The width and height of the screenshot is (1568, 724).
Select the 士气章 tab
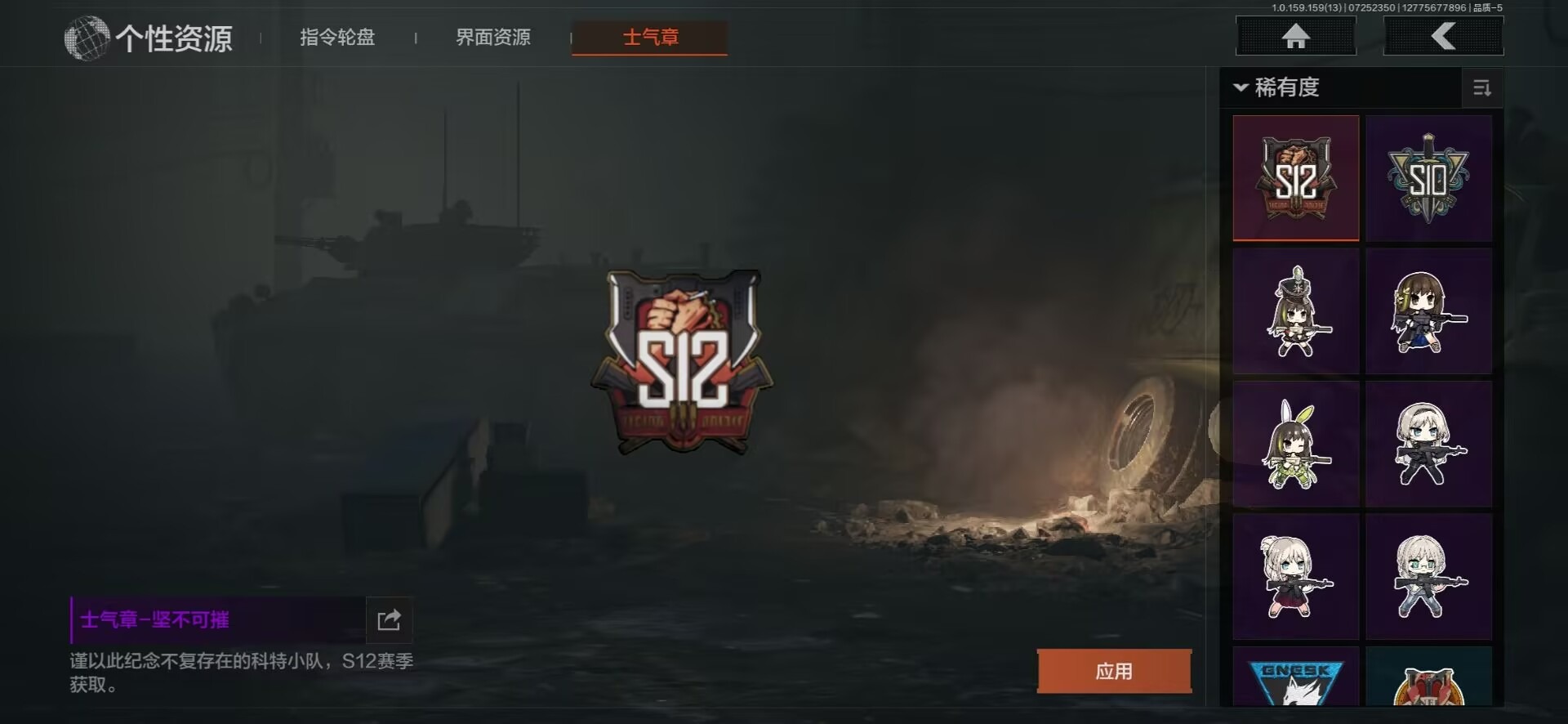tap(650, 38)
